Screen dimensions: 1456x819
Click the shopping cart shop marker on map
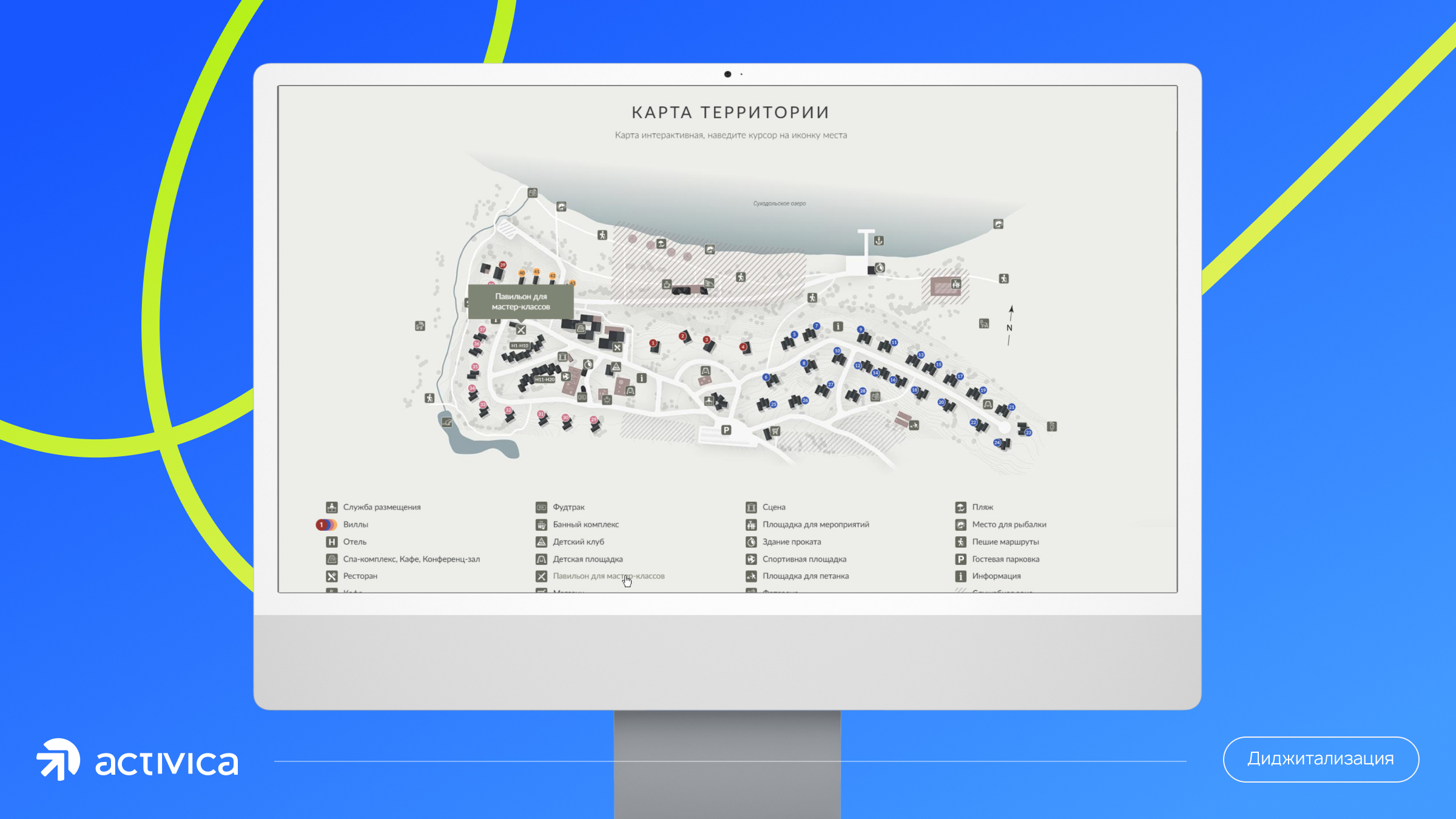click(x=775, y=431)
